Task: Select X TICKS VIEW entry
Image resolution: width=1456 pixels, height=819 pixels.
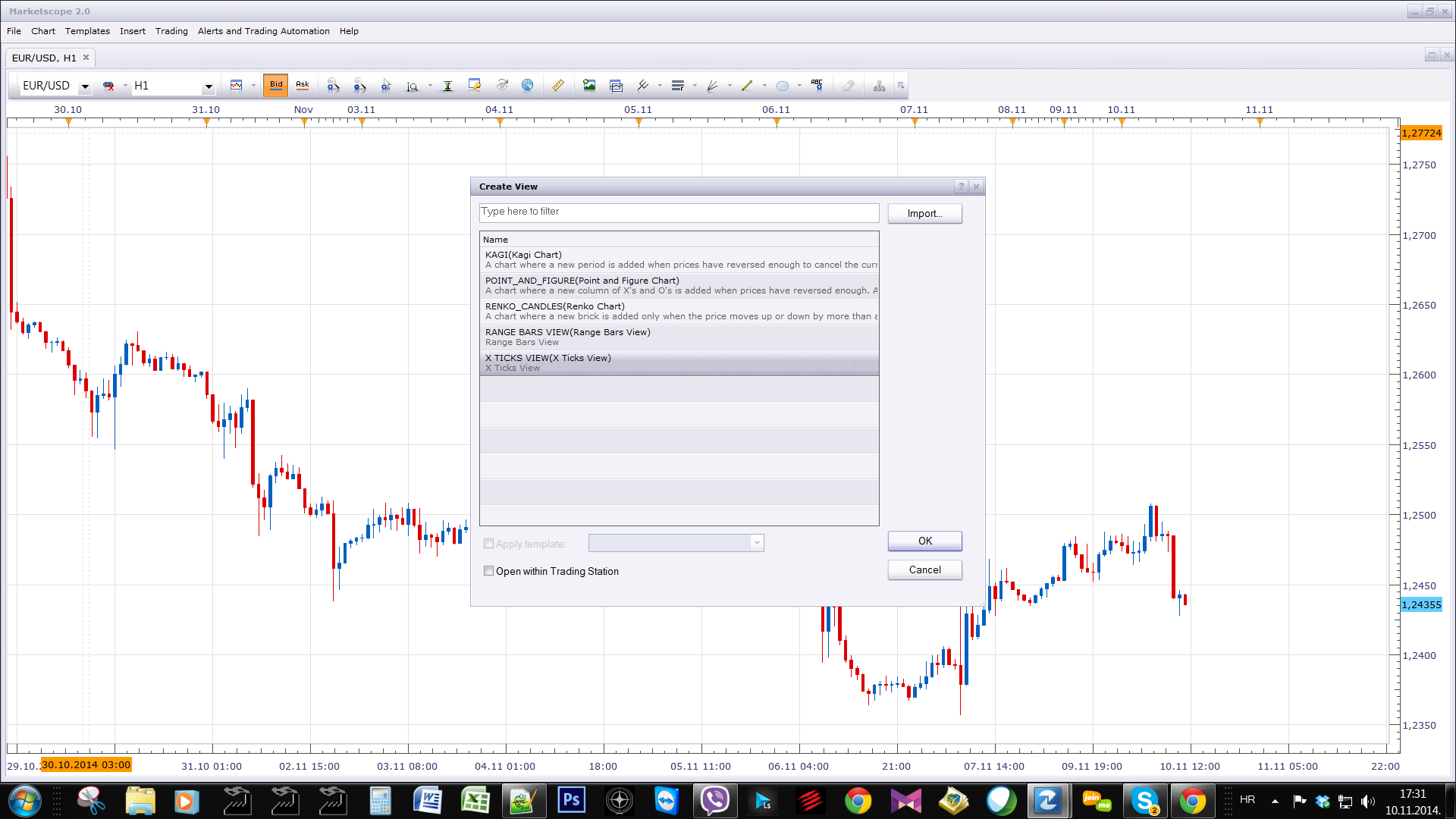Action: [x=679, y=362]
